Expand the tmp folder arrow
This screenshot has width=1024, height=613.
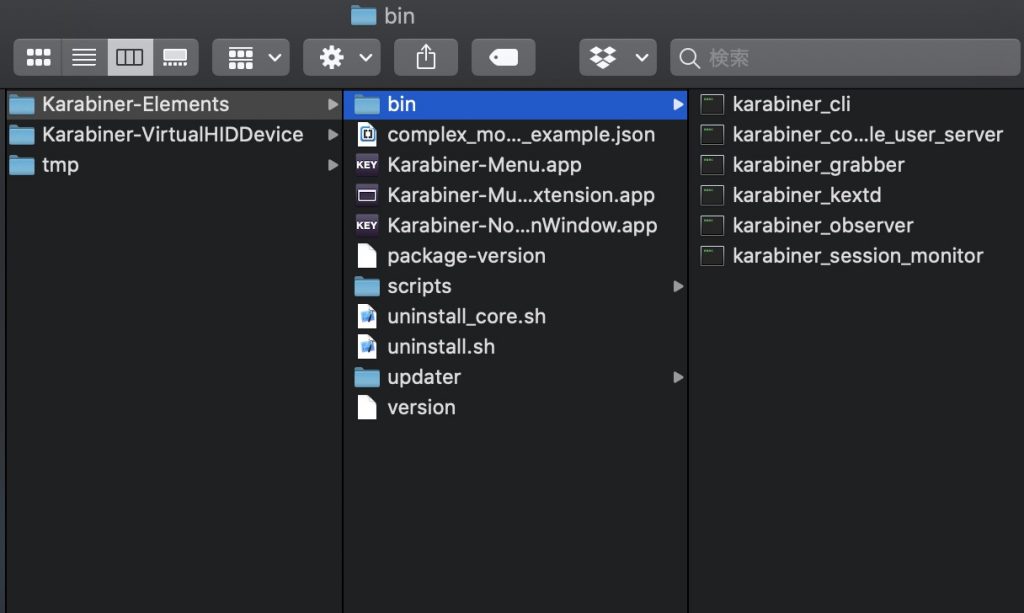click(332, 165)
